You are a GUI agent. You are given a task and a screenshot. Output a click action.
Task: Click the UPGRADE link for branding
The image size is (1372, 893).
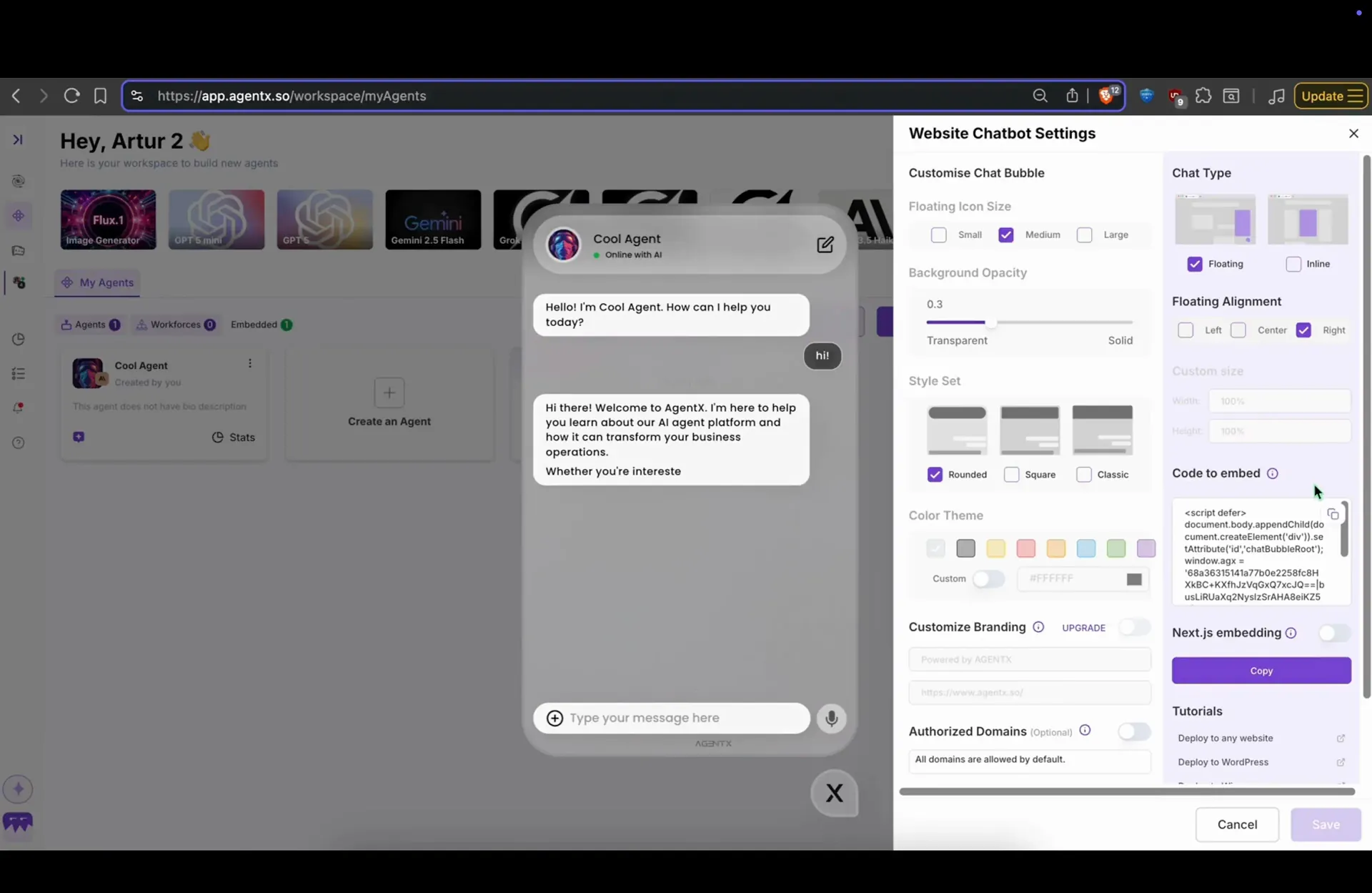pos(1083,628)
